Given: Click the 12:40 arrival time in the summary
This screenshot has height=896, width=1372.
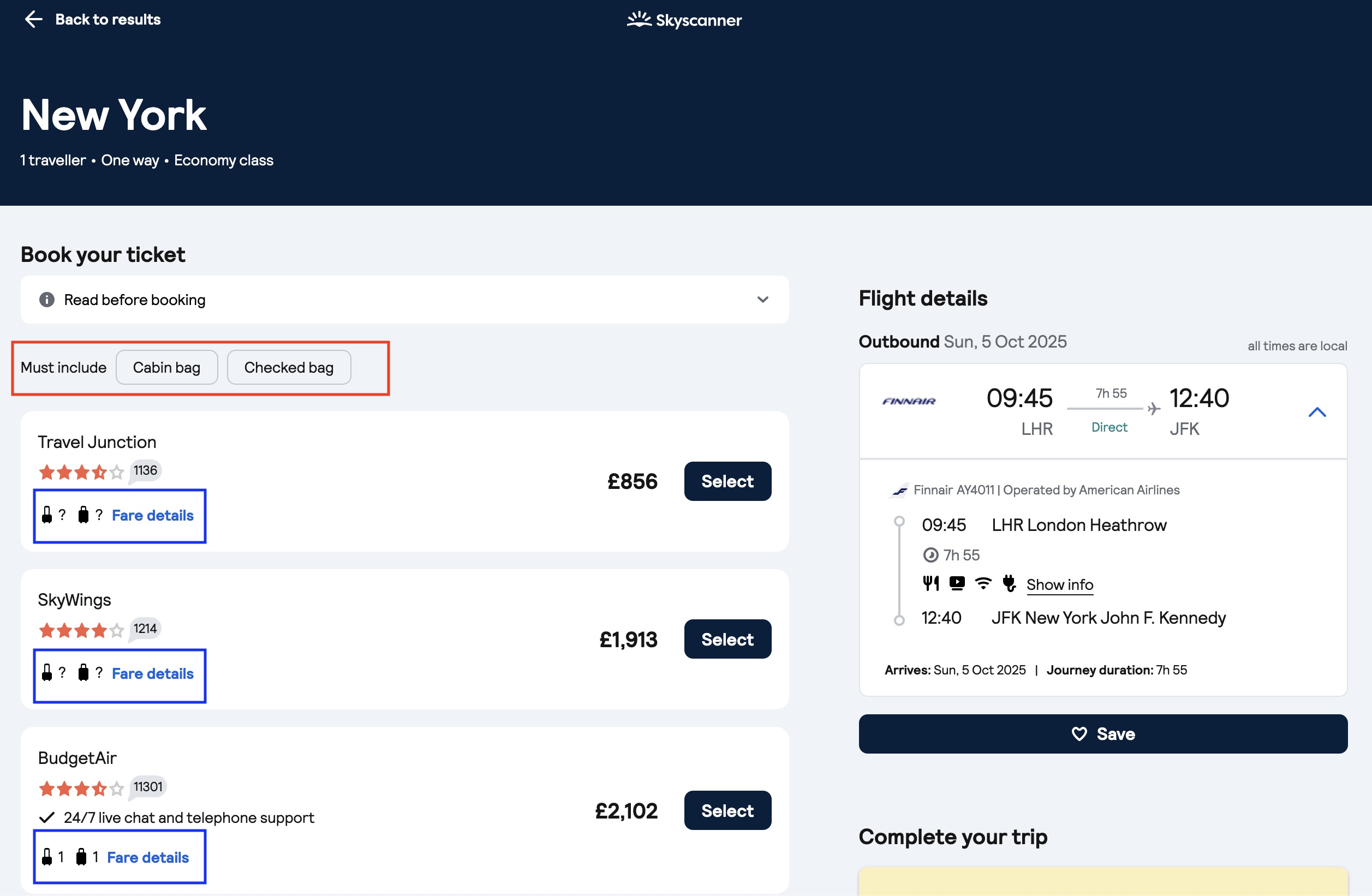Looking at the screenshot, I should click(x=1199, y=398).
